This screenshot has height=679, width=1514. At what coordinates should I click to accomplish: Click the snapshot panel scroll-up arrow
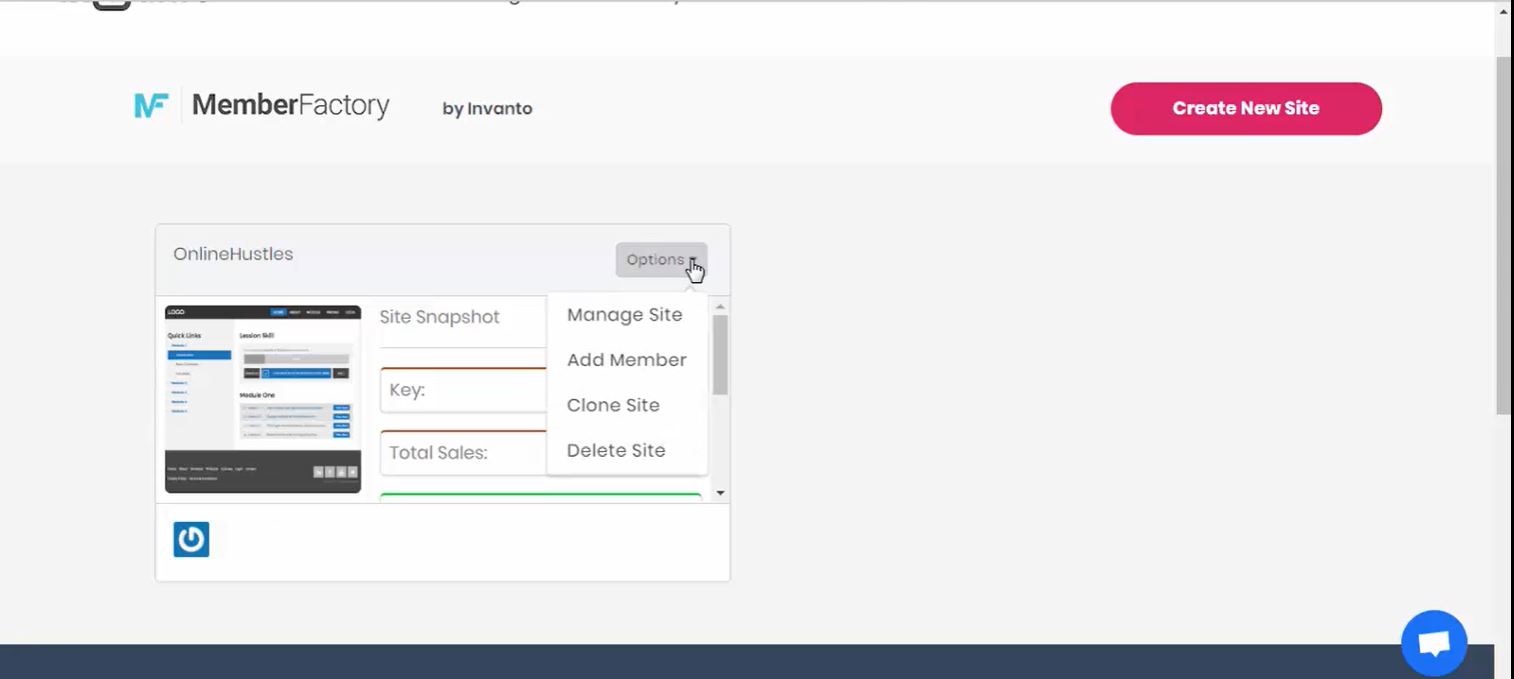[720, 305]
